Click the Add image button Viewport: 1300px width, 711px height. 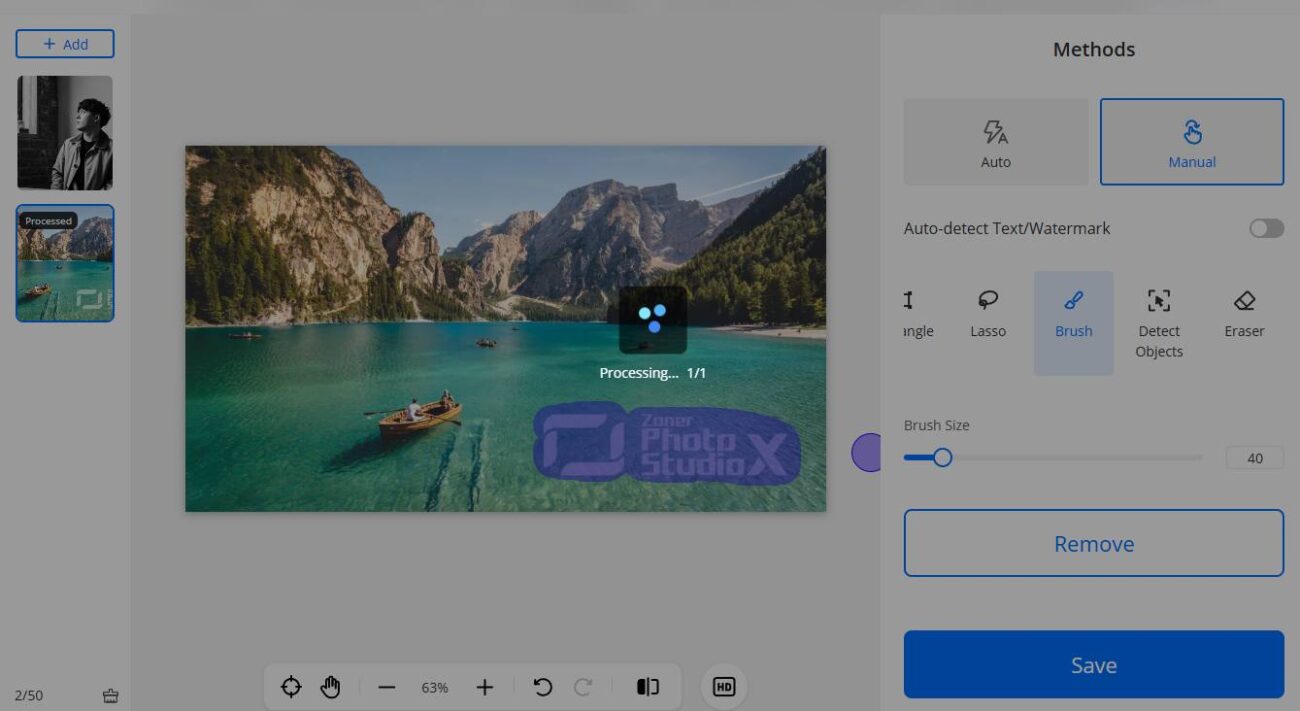pos(65,44)
